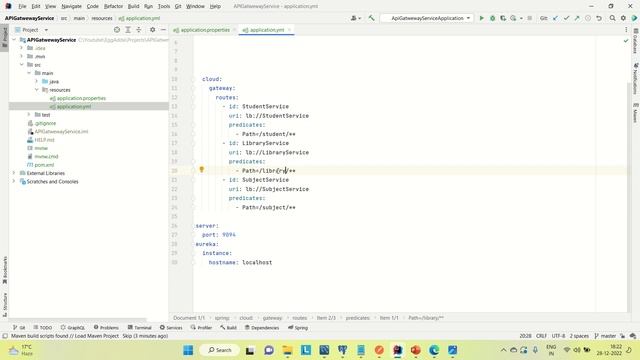
Task: Open the Structure side panel tab
Action: tap(5, 304)
